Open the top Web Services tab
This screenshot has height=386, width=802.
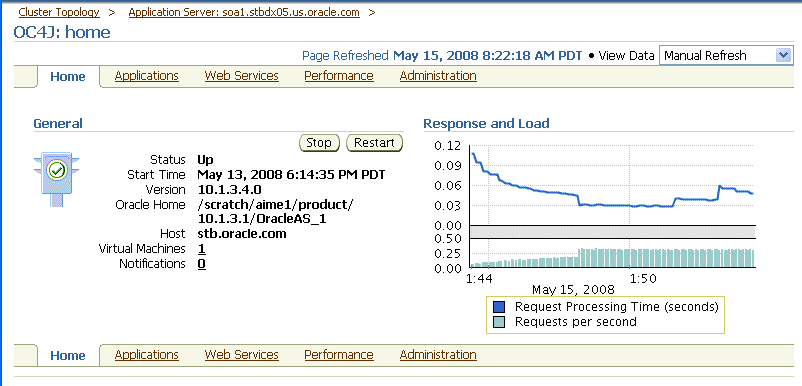click(241, 76)
